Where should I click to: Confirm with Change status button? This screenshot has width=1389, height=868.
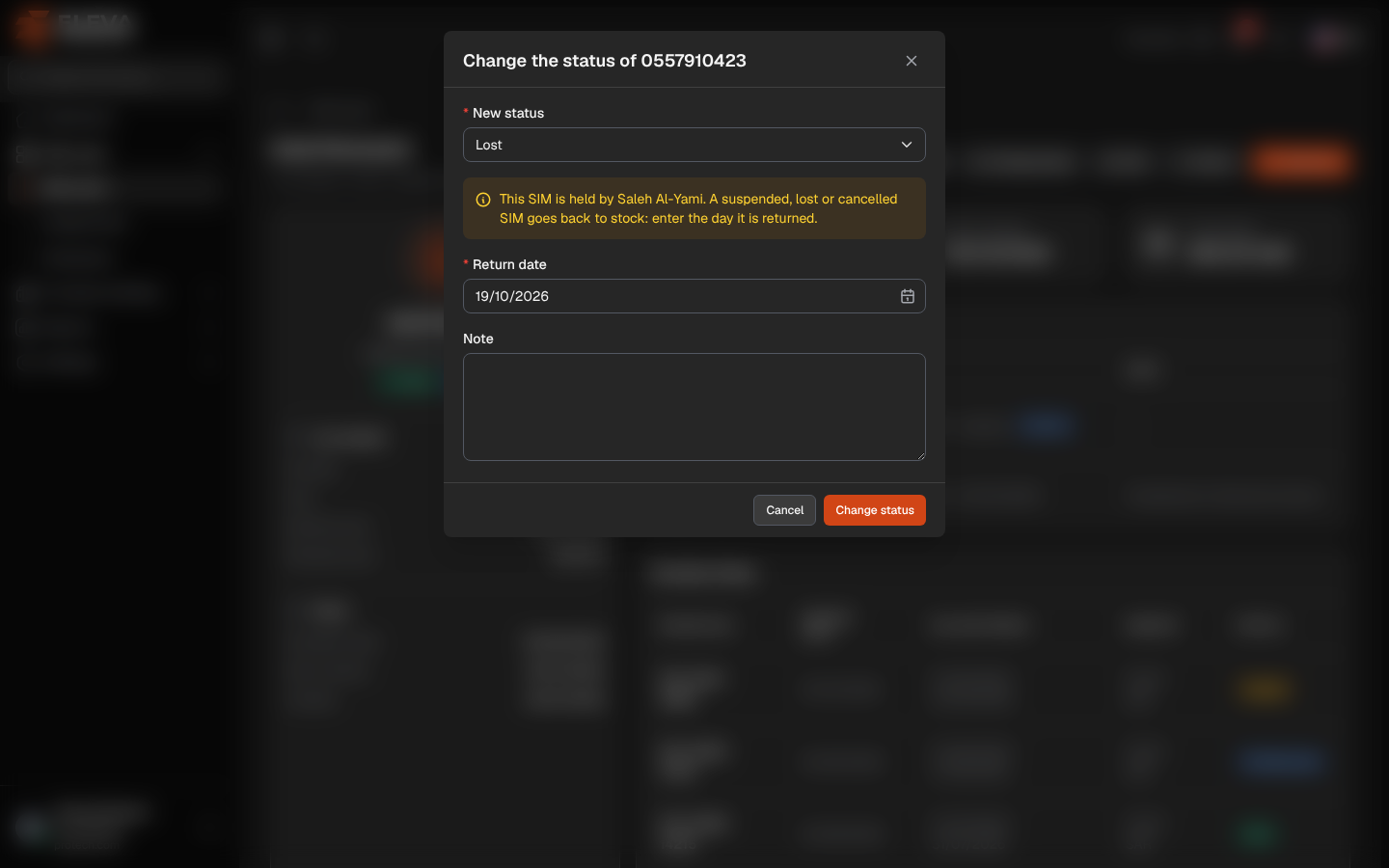(875, 510)
